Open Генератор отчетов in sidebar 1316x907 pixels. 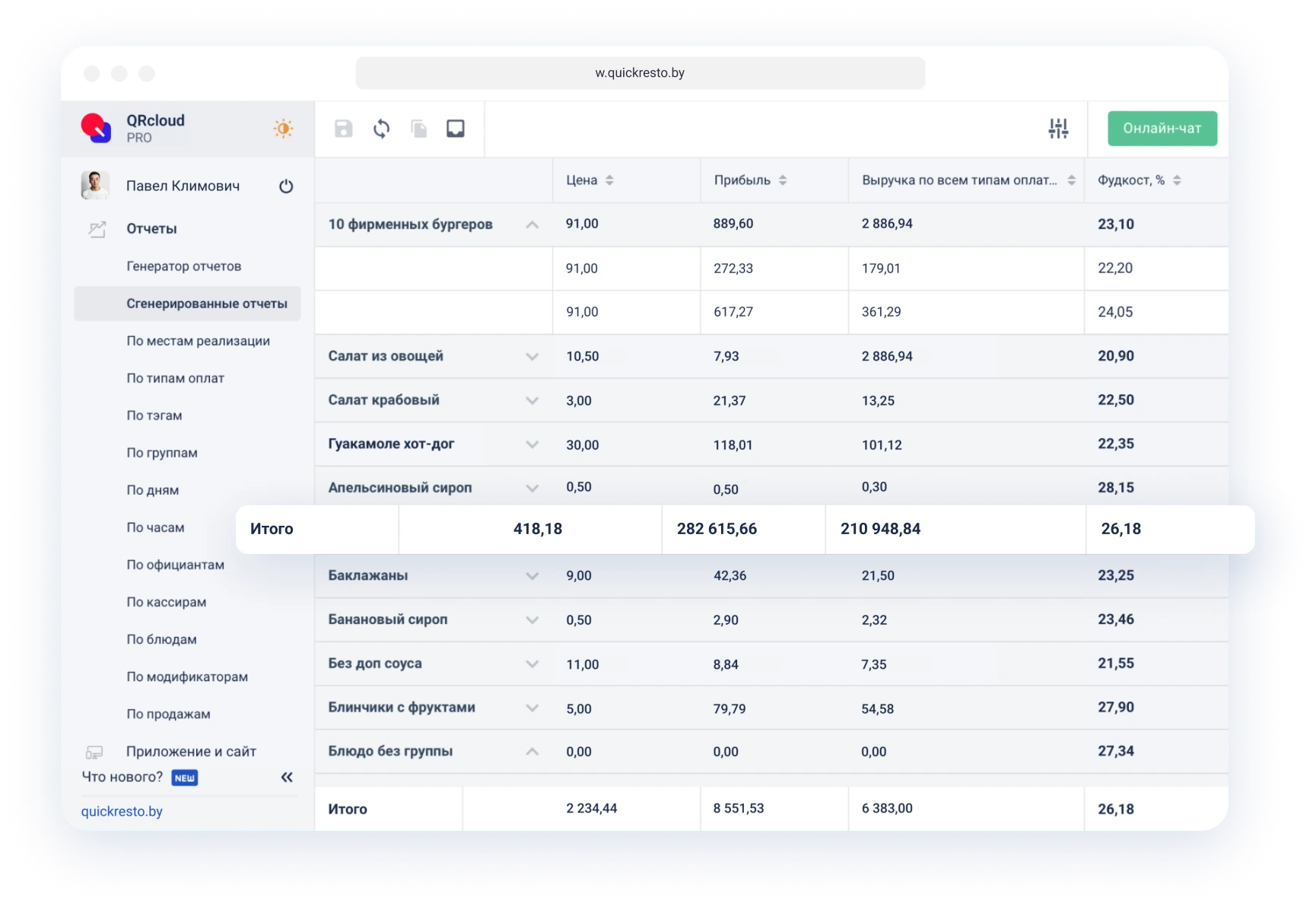[183, 266]
